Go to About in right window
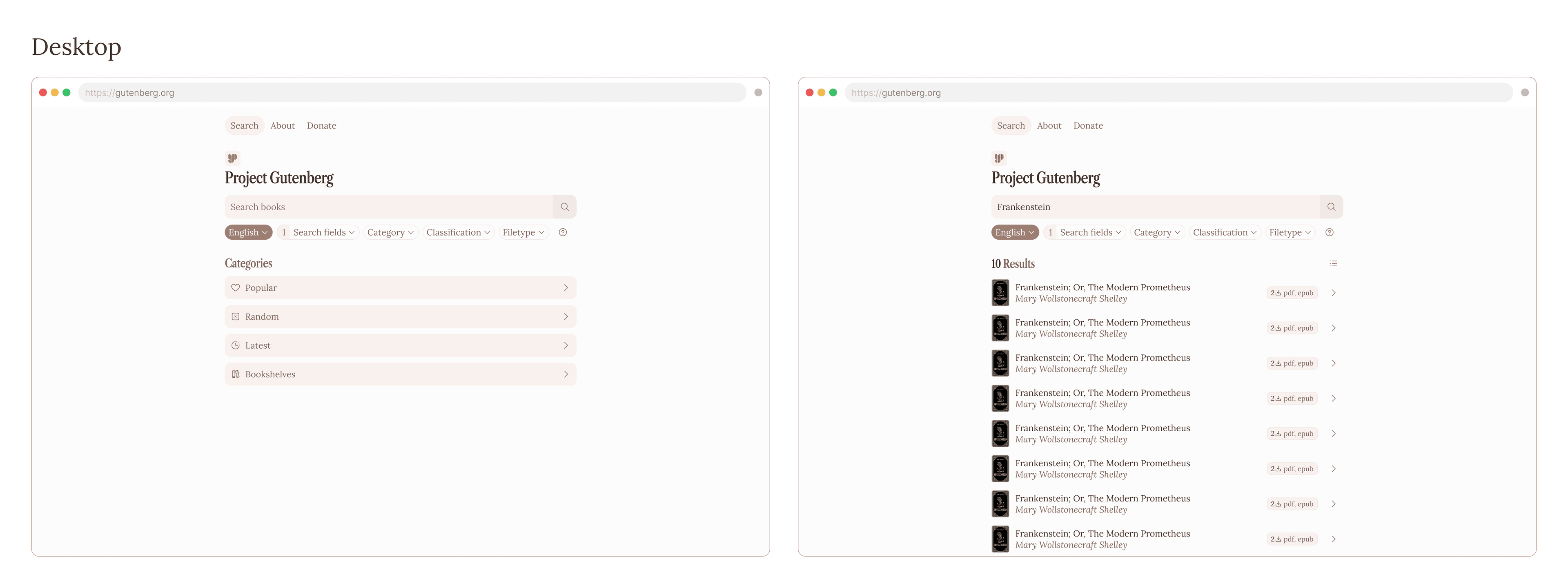1568x588 pixels. (1049, 125)
